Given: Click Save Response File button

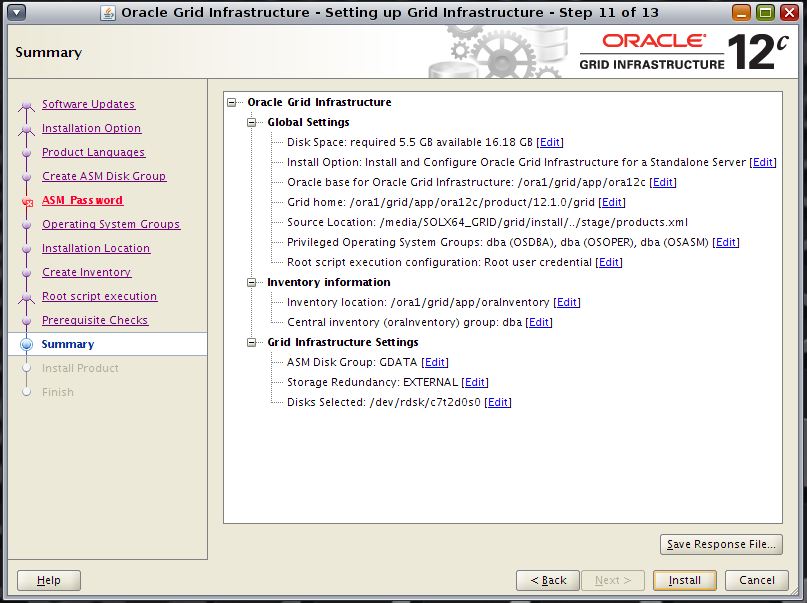Looking at the screenshot, I should [721, 544].
